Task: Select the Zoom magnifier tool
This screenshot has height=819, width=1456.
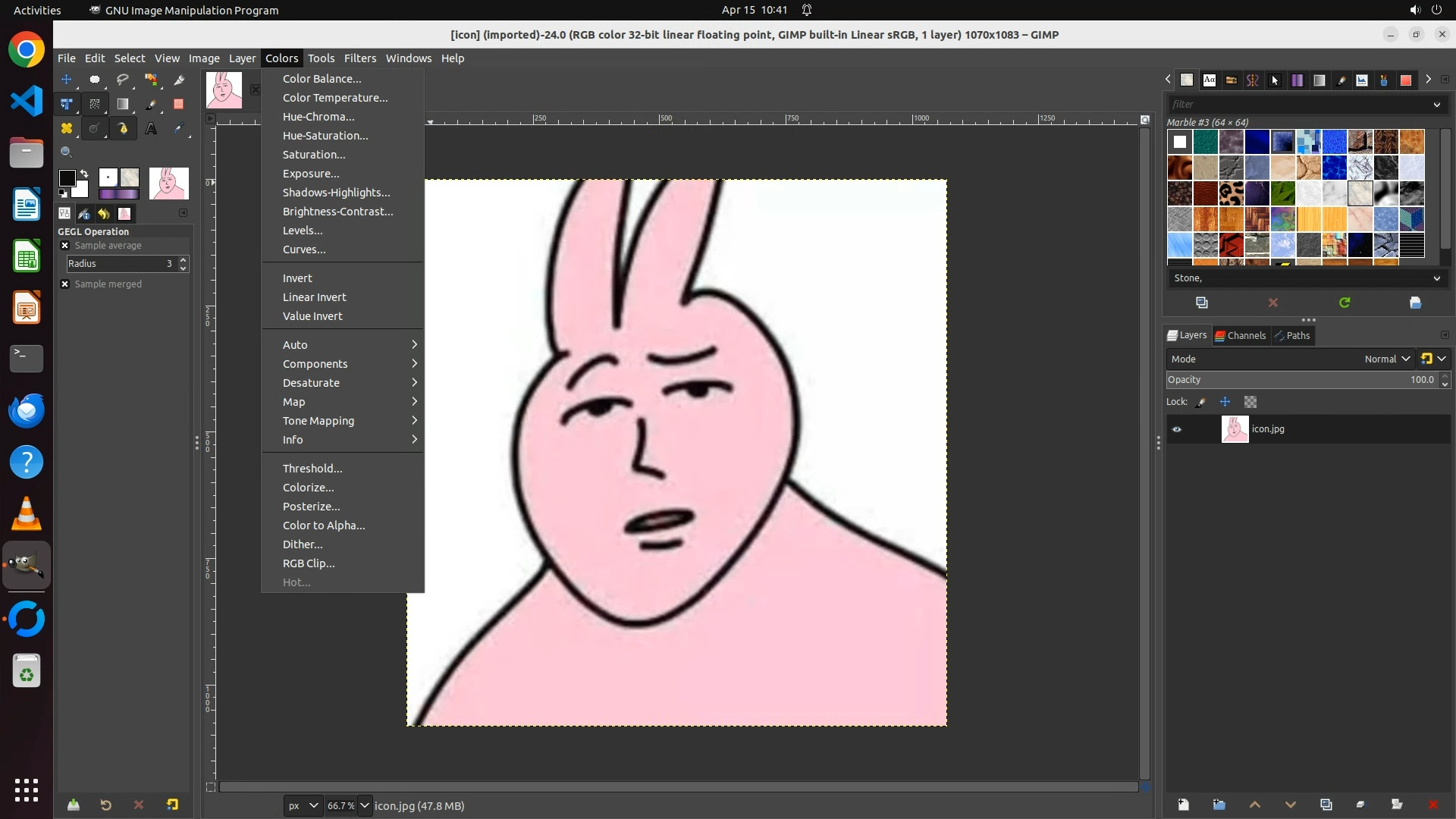Action: [67, 152]
